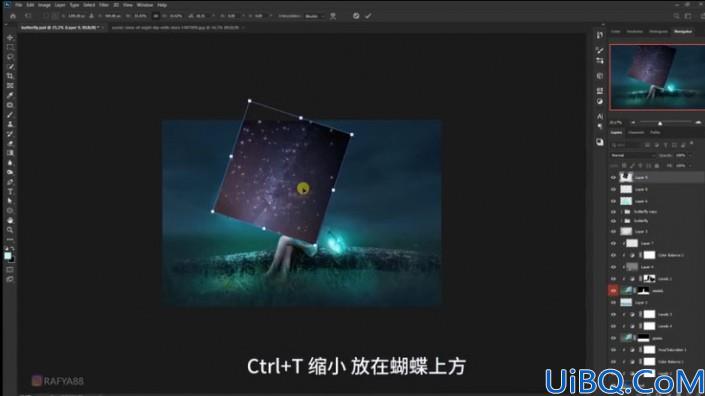Screen dimensions: 705x396
Task: Click the top-left transform handle
Action: pos(250,101)
